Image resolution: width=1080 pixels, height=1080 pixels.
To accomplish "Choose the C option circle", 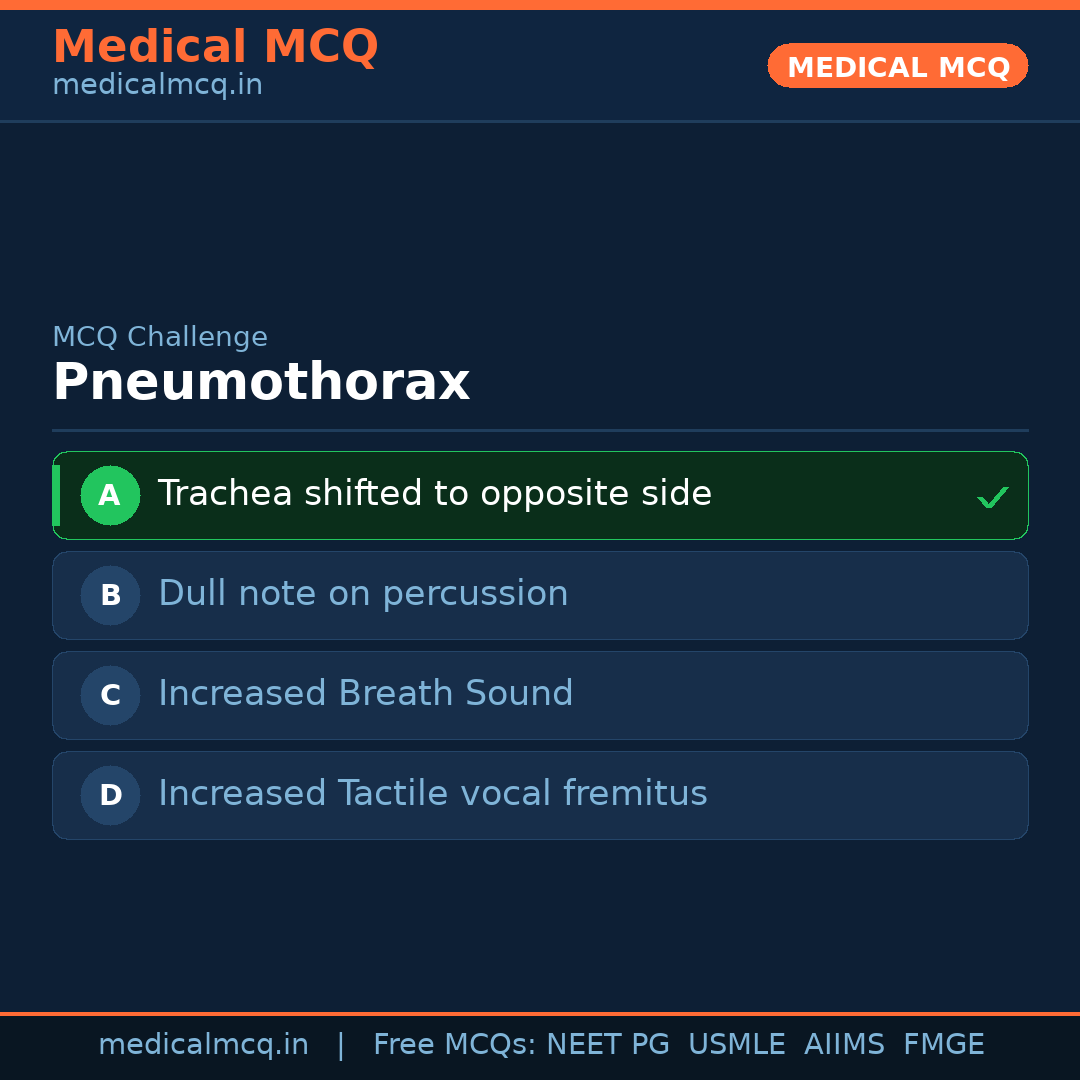I will pyautogui.click(x=110, y=695).
